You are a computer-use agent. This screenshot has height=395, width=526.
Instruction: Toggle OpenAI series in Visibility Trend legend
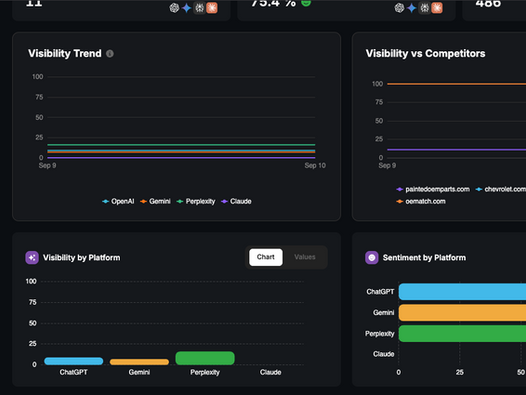tap(118, 201)
